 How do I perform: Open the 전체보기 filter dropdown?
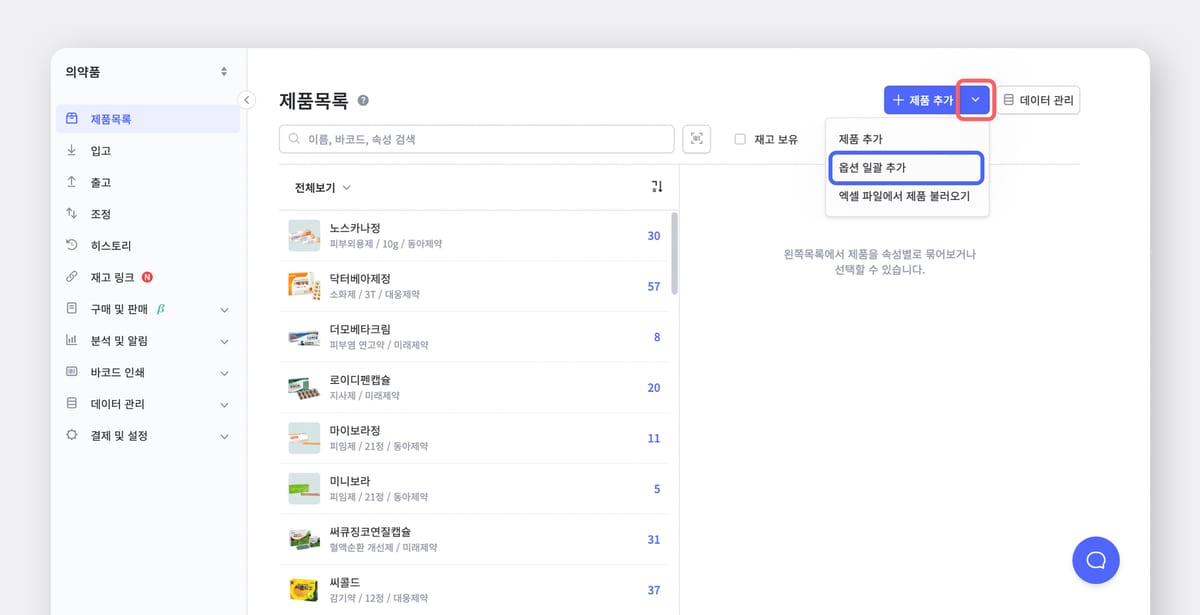click(322, 187)
